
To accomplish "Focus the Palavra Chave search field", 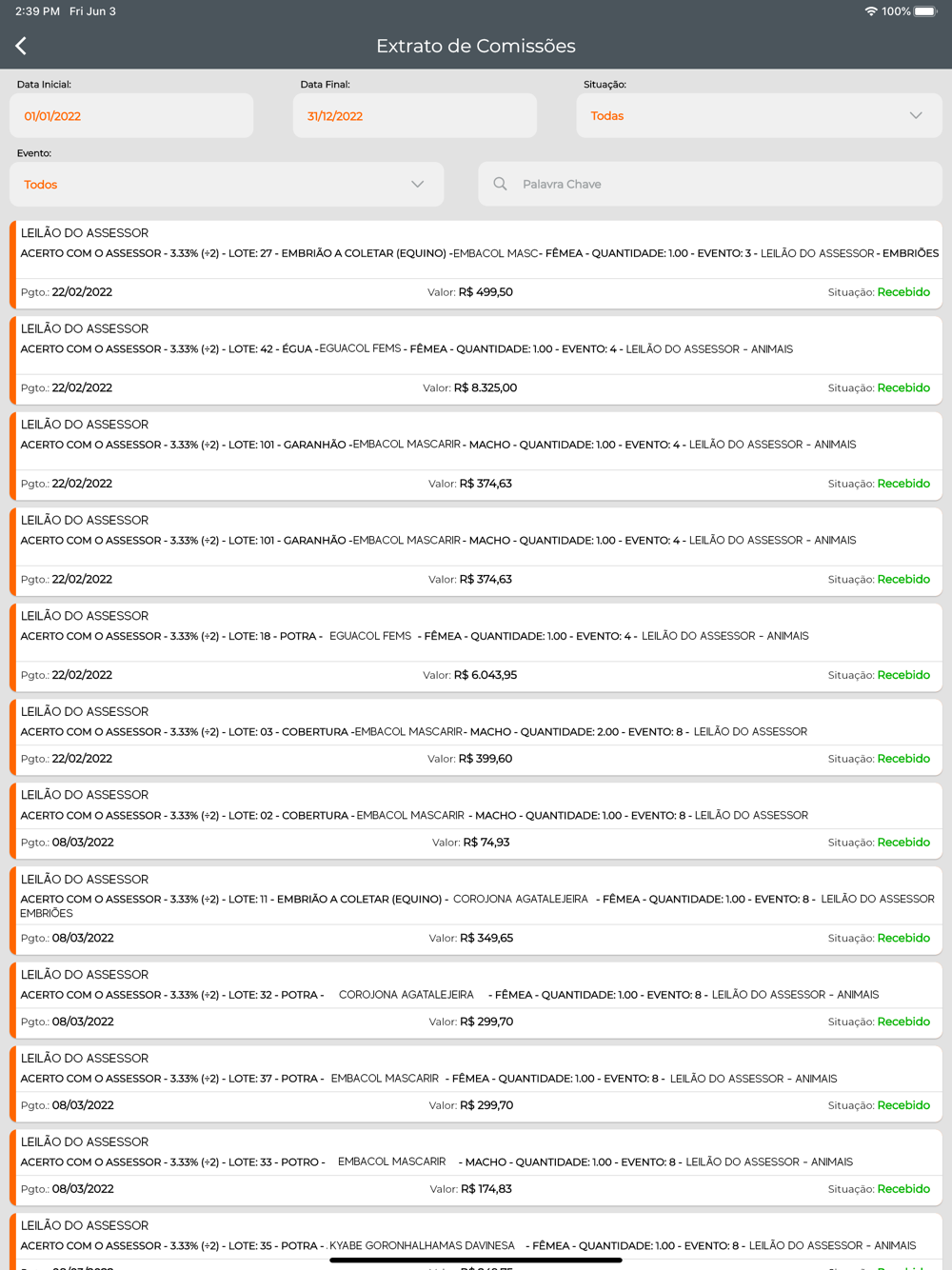I will (710, 184).
